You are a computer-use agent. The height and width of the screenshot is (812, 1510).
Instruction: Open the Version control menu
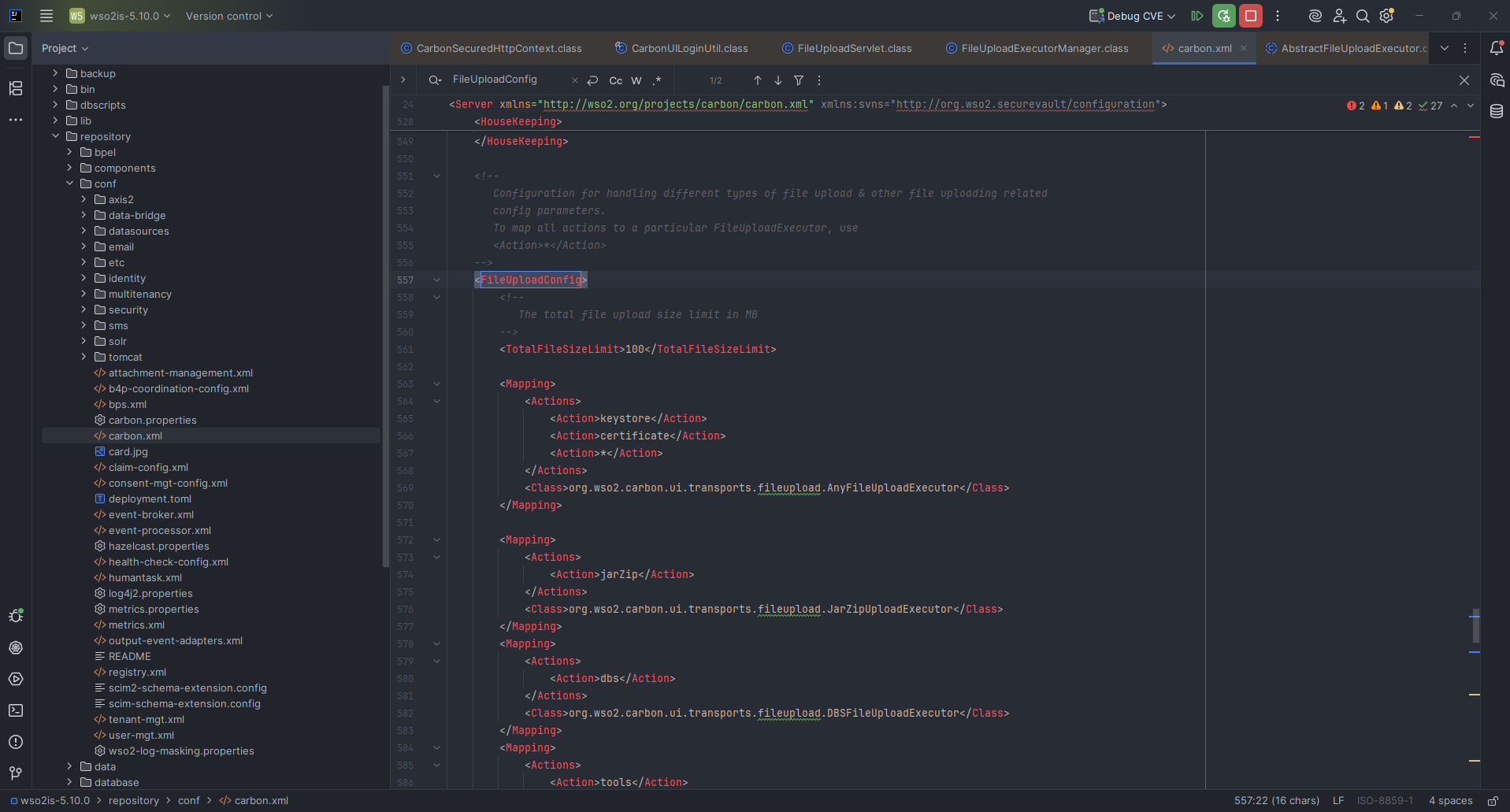click(x=229, y=16)
